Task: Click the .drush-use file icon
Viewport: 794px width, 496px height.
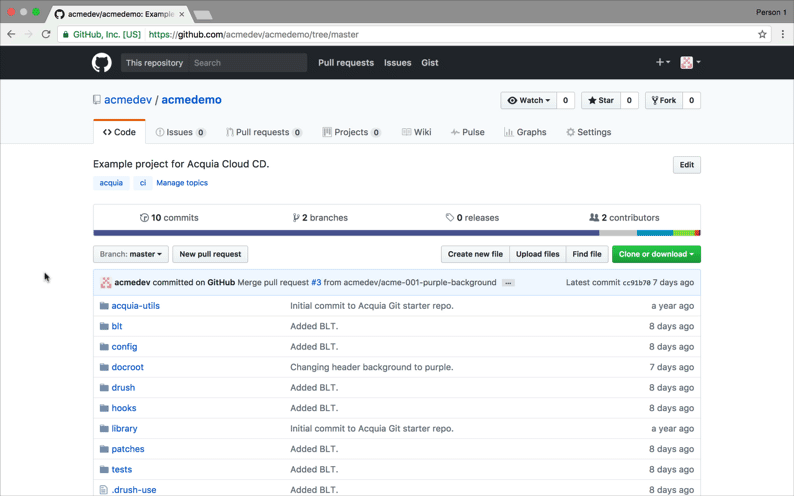Action: 103,490
